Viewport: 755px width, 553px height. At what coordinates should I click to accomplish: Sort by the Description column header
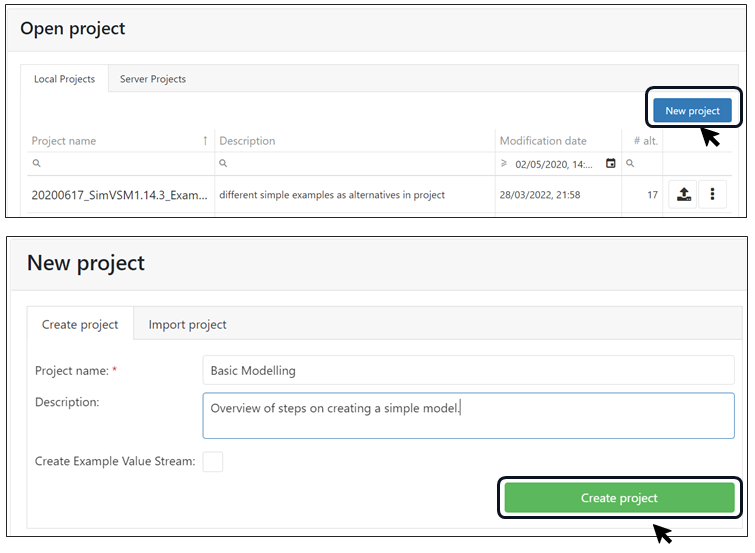pyautogui.click(x=247, y=141)
